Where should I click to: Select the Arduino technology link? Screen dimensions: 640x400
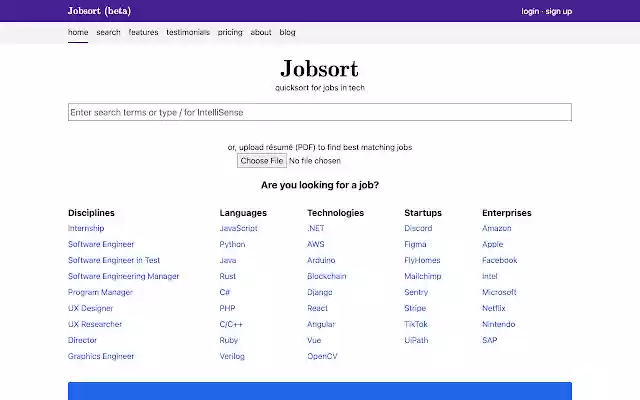[321, 260]
